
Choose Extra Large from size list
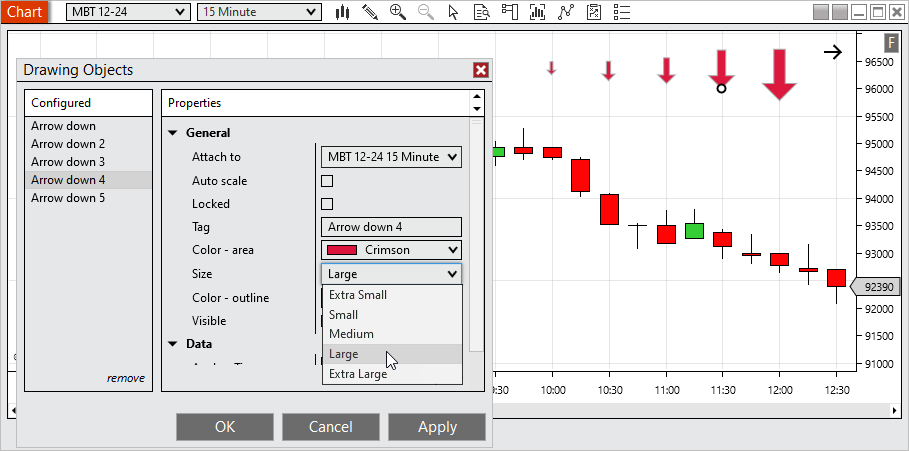(358, 374)
